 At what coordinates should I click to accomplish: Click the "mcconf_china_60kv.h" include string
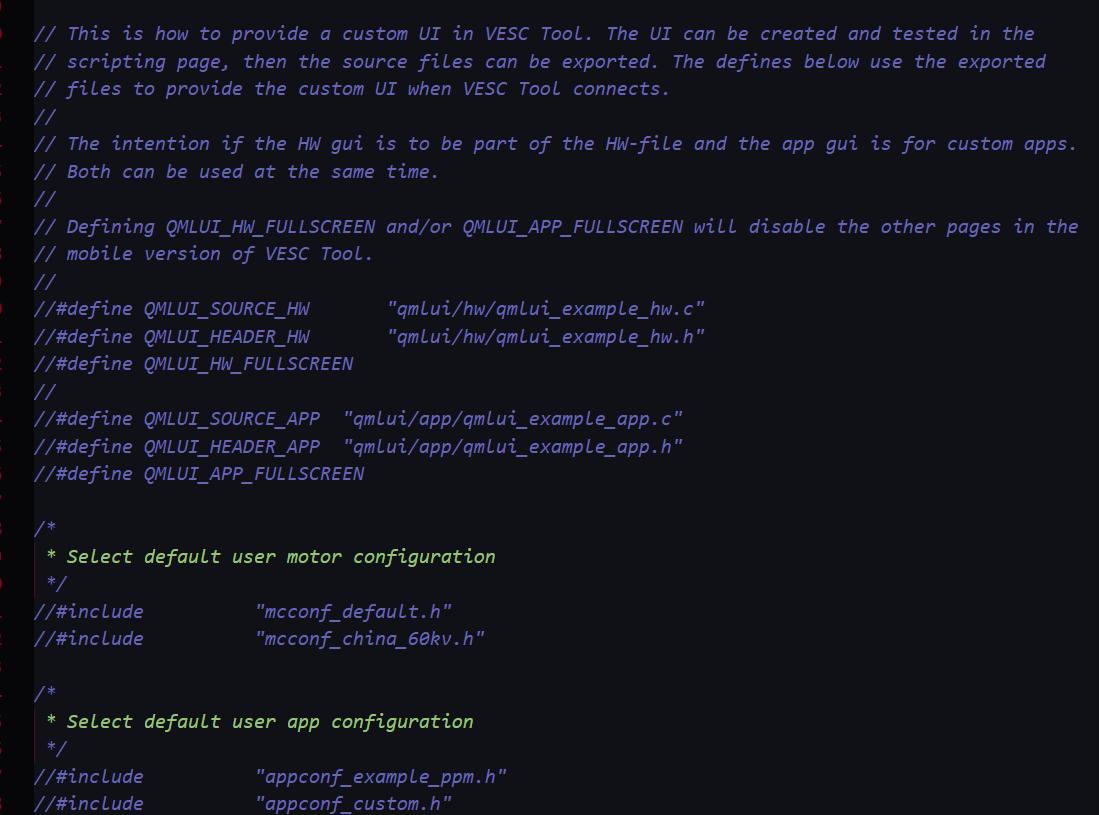pyautogui.click(x=371, y=638)
